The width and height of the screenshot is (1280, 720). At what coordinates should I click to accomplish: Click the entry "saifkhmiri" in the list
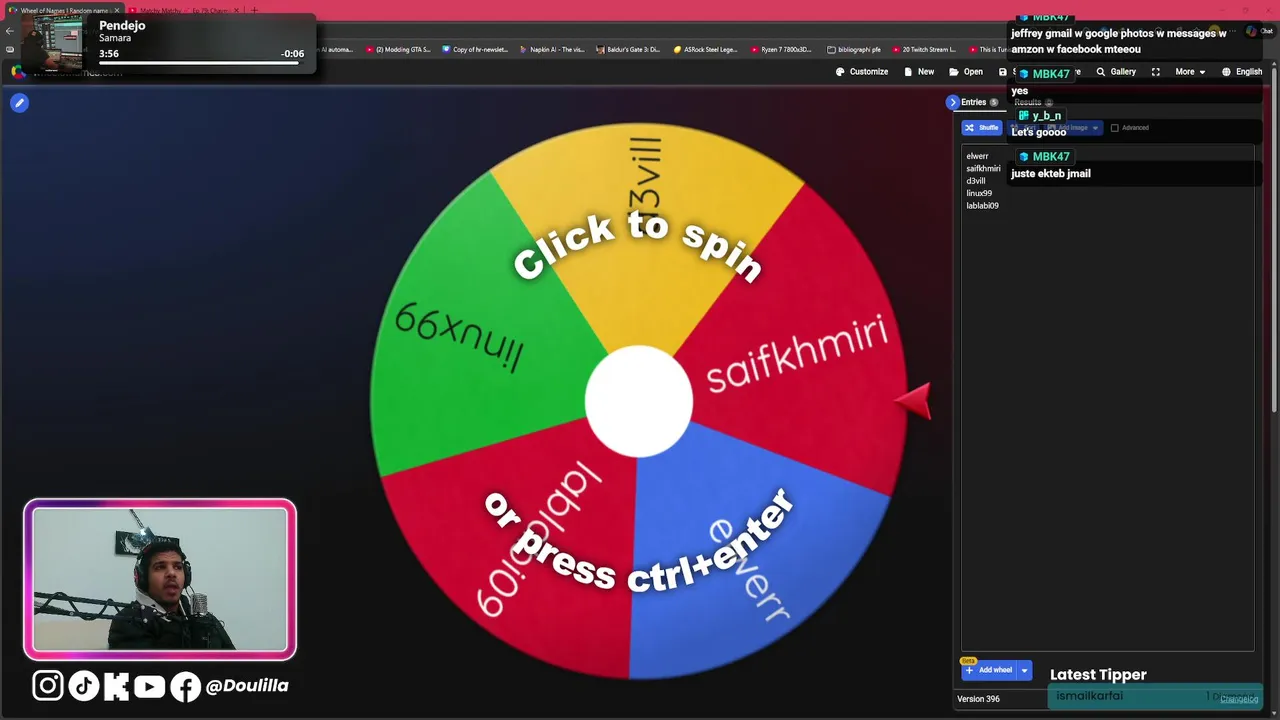[x=983, y=168]
